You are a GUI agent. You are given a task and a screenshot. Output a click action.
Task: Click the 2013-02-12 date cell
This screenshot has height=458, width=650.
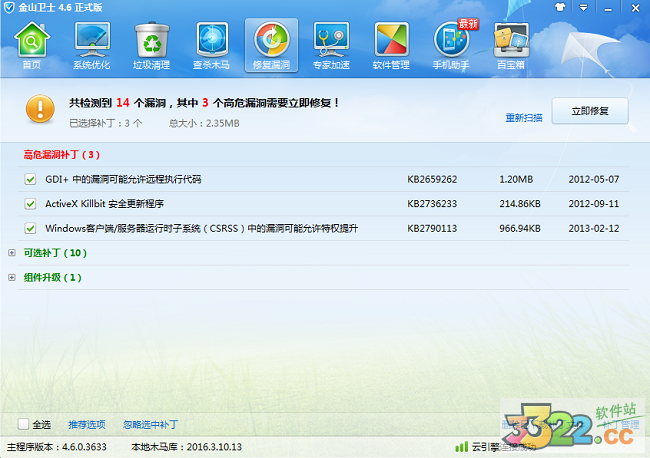coord(594,228)
